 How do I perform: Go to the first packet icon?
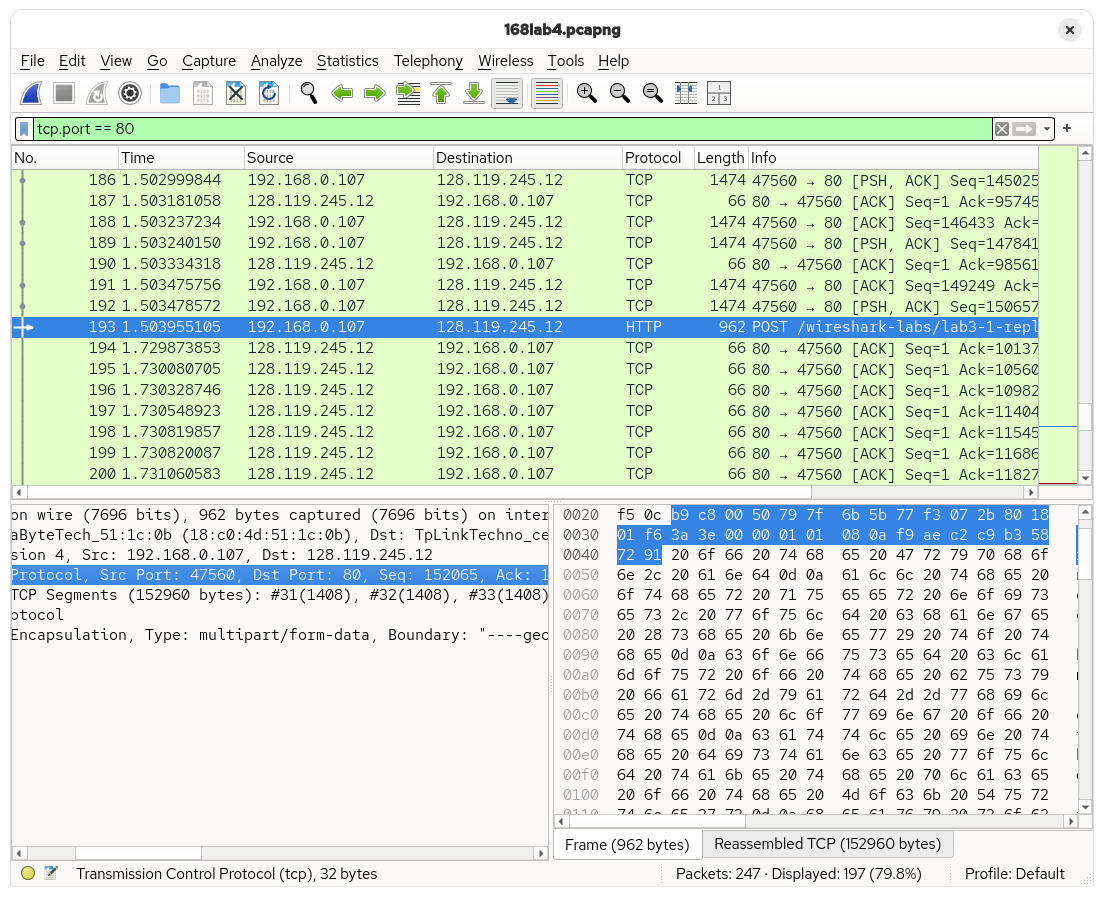441,94
